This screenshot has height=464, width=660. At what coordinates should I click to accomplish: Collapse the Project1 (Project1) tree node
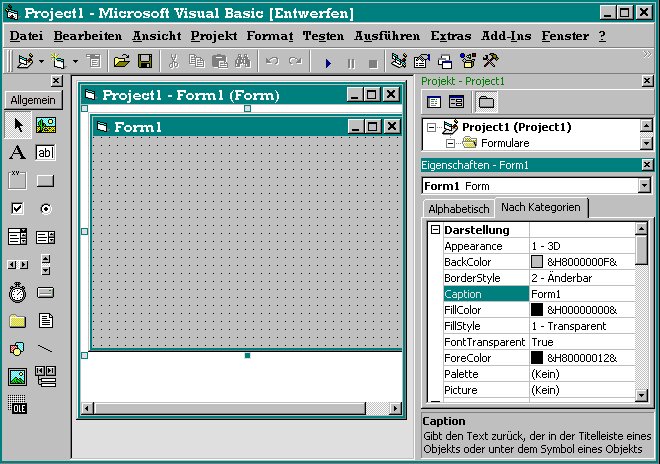431,127
